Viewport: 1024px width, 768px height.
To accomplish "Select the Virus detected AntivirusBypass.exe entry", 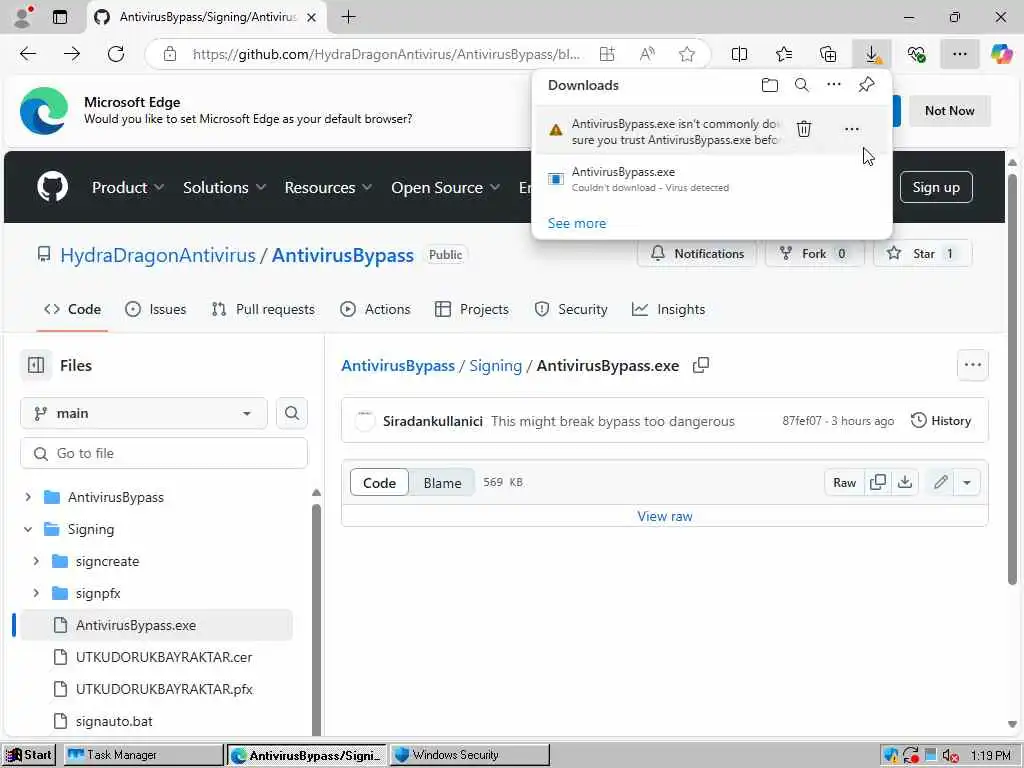I will [x=712, y=179].
